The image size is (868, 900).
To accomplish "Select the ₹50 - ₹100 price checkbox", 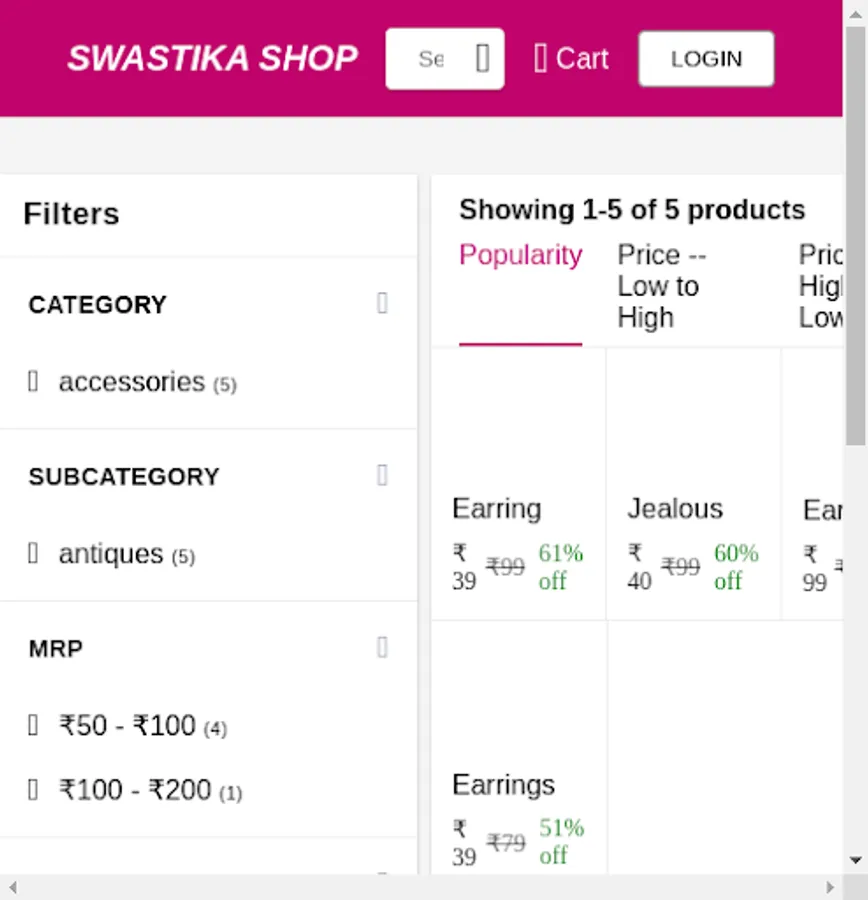I will click(x=33, y=725).
